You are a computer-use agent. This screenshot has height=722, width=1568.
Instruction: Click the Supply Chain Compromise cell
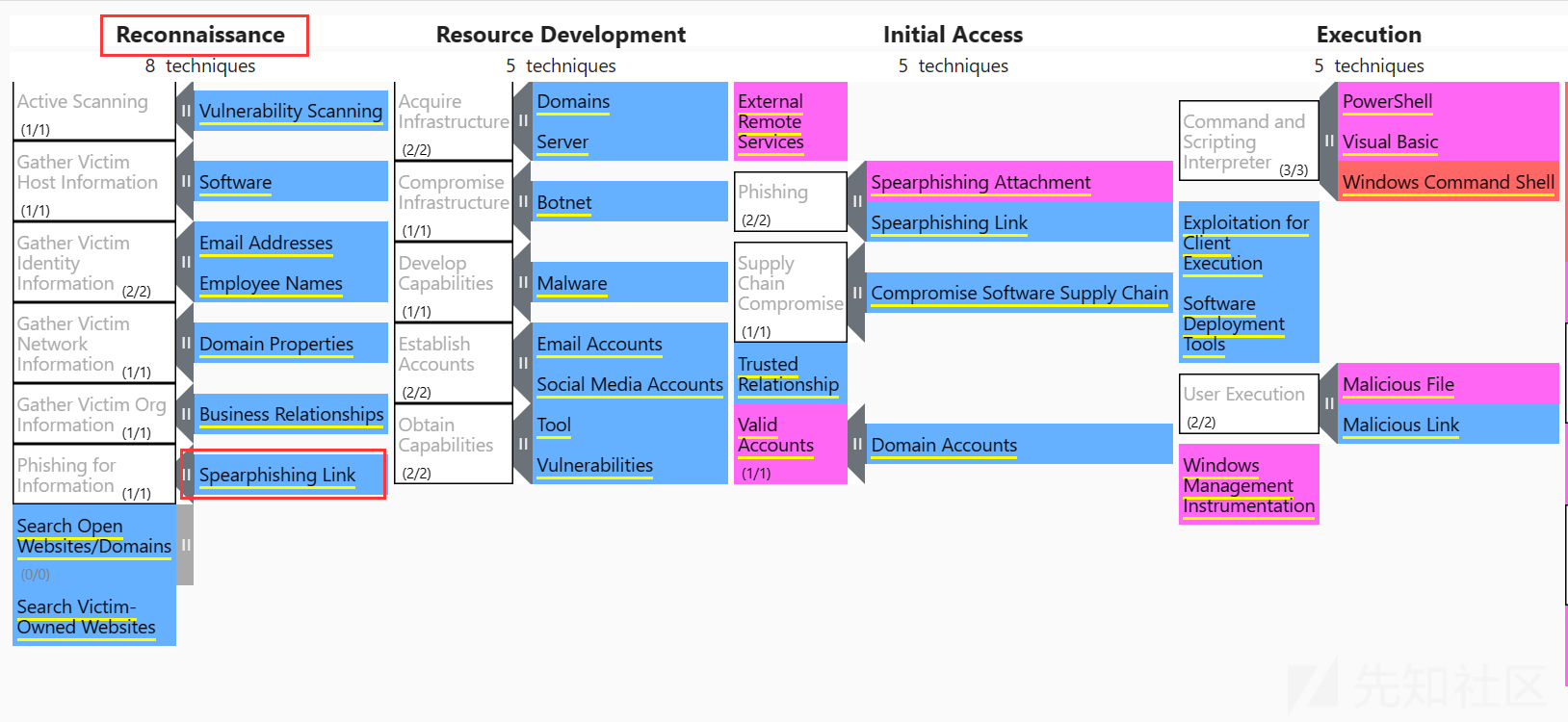click(x=790, y=293)
